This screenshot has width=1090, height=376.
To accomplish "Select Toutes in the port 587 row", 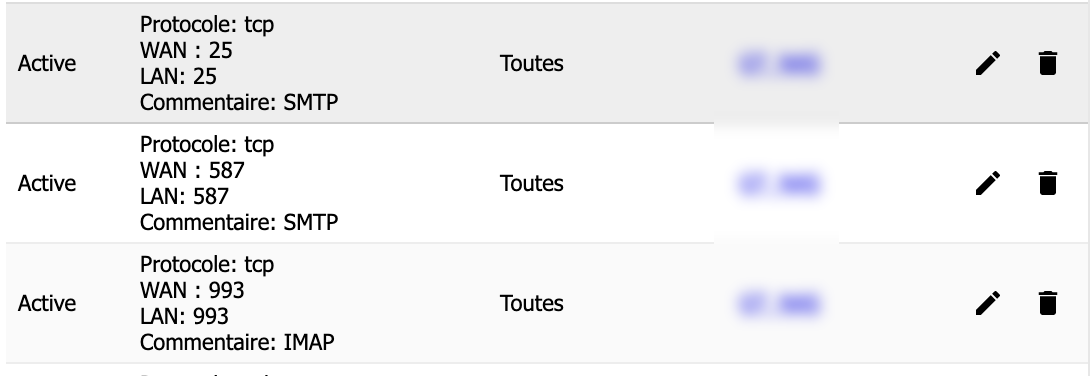I will click(532, 183).
